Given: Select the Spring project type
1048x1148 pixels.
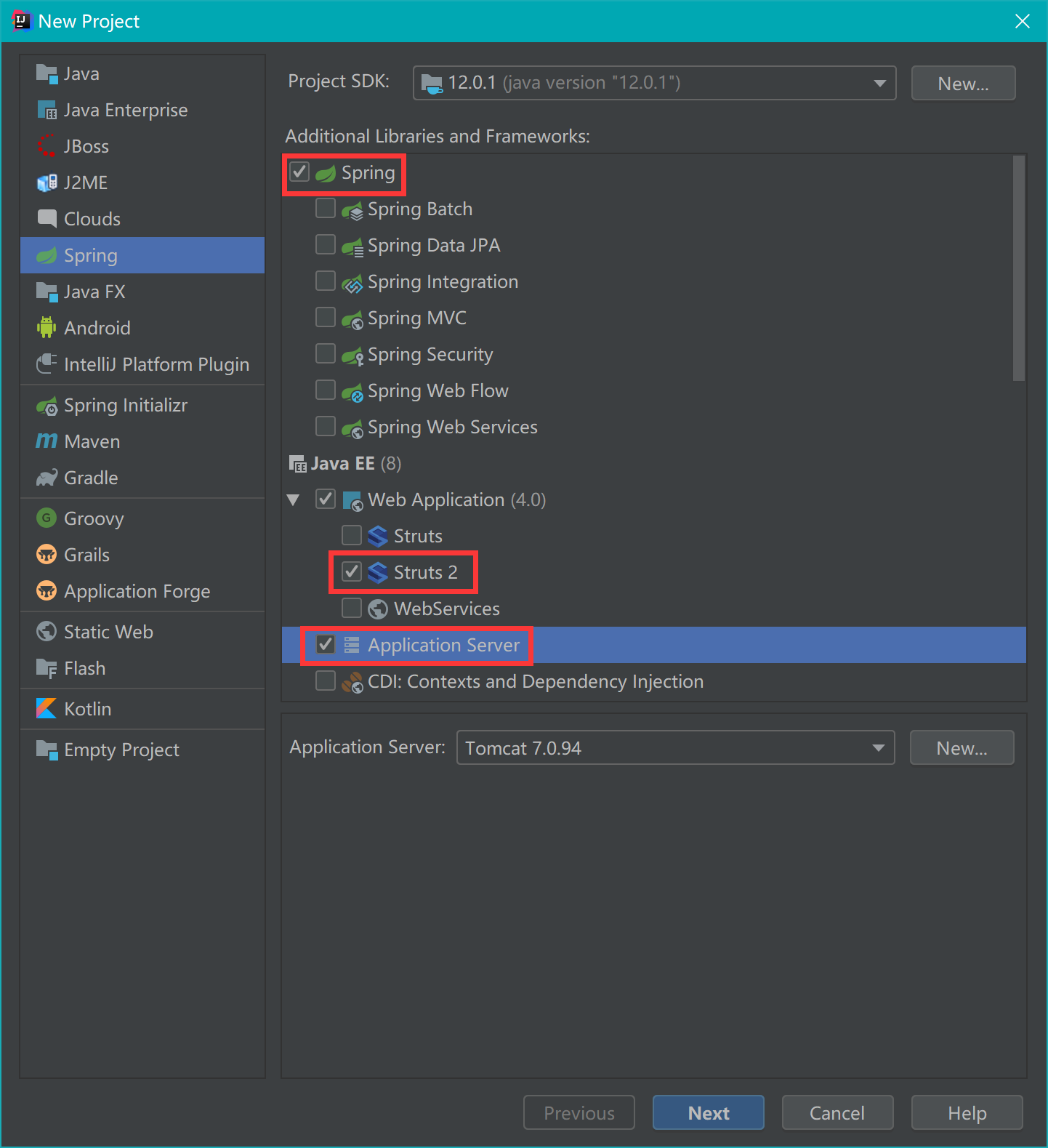Looking at the screenshot, I should 142,255.
